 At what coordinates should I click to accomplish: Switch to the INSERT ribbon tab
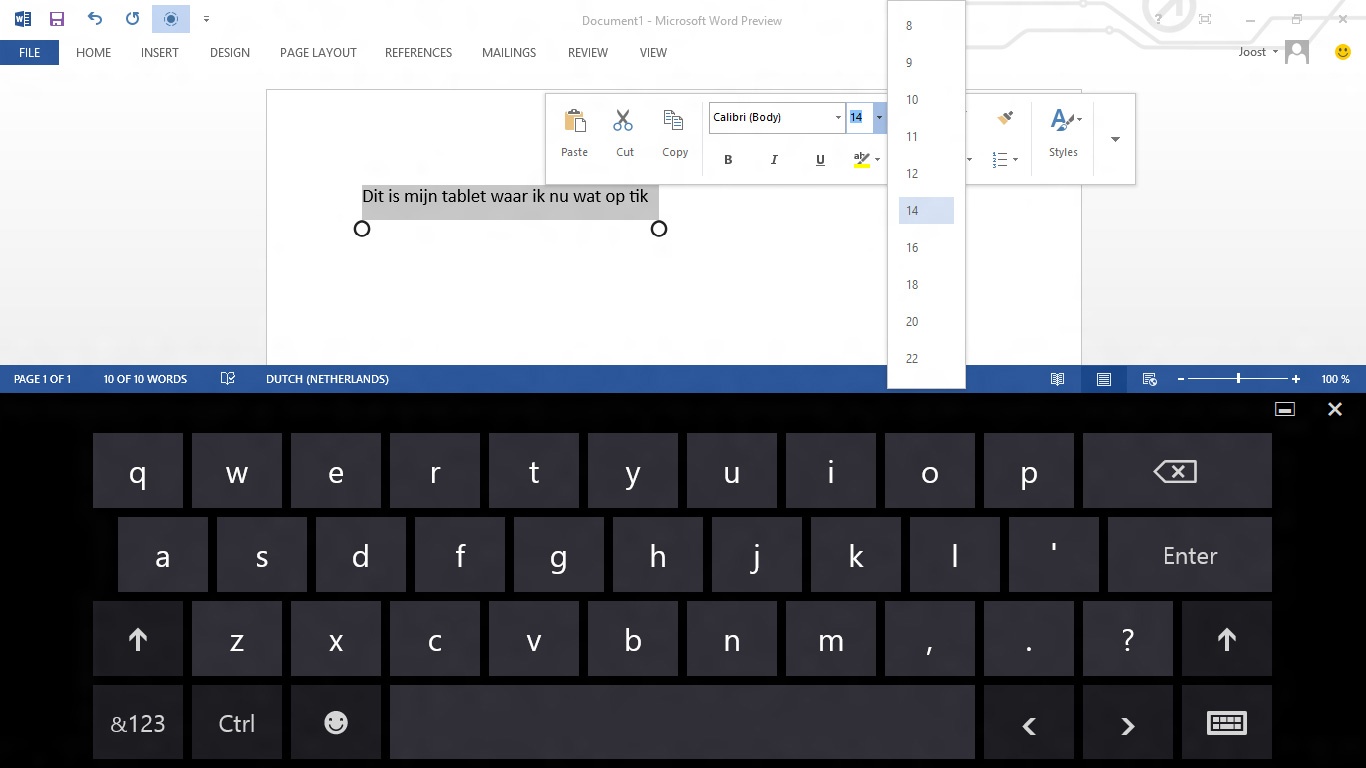click(160, 52)
